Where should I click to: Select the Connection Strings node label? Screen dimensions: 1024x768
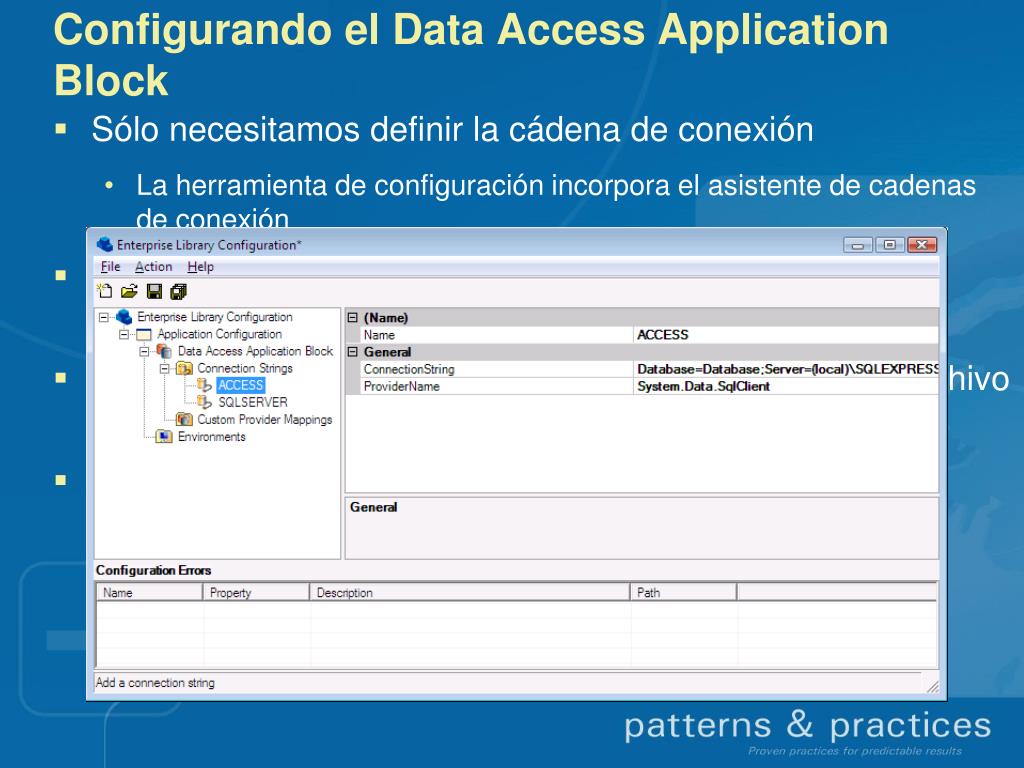click(245, 368)
